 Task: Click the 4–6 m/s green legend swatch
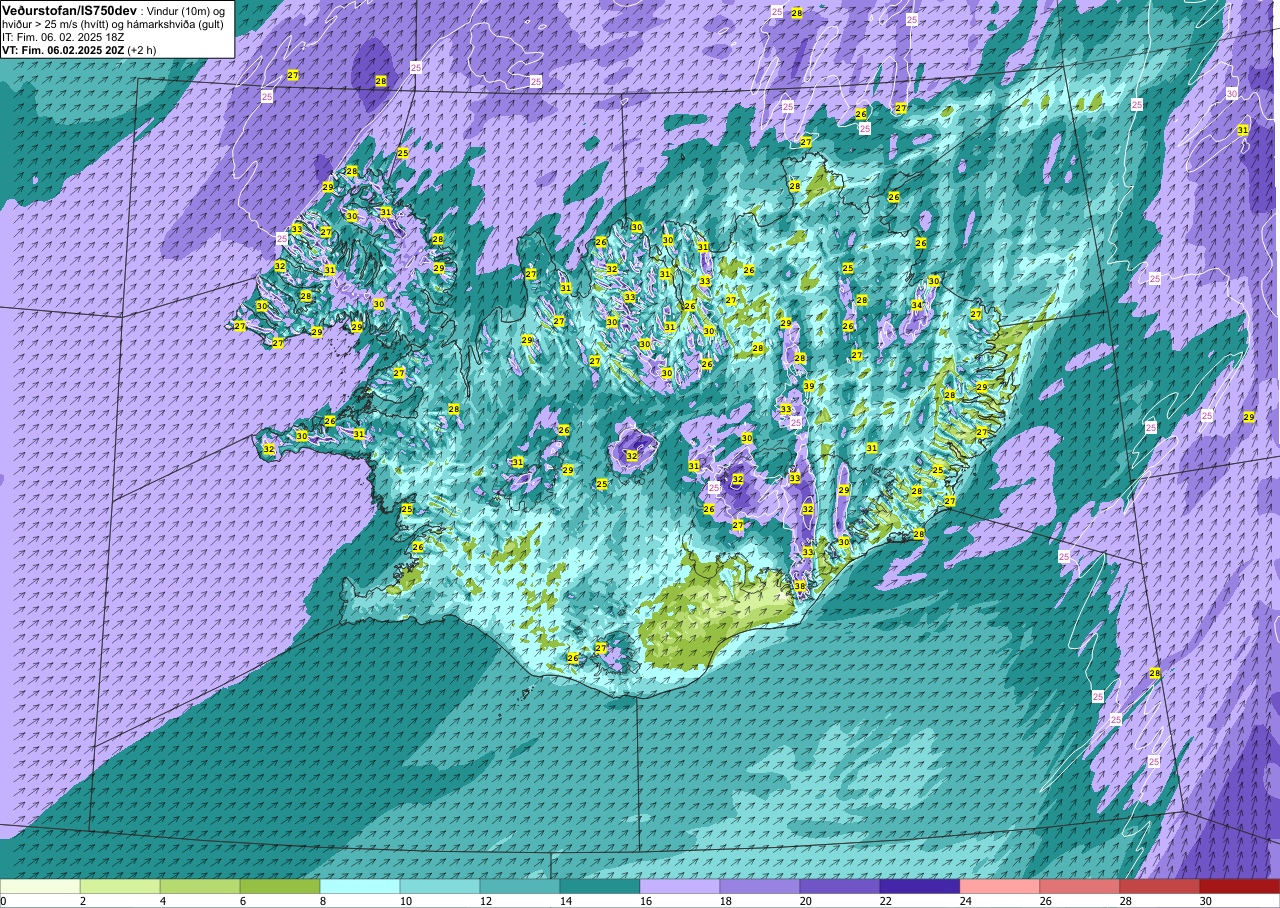[x=200, y=886]
